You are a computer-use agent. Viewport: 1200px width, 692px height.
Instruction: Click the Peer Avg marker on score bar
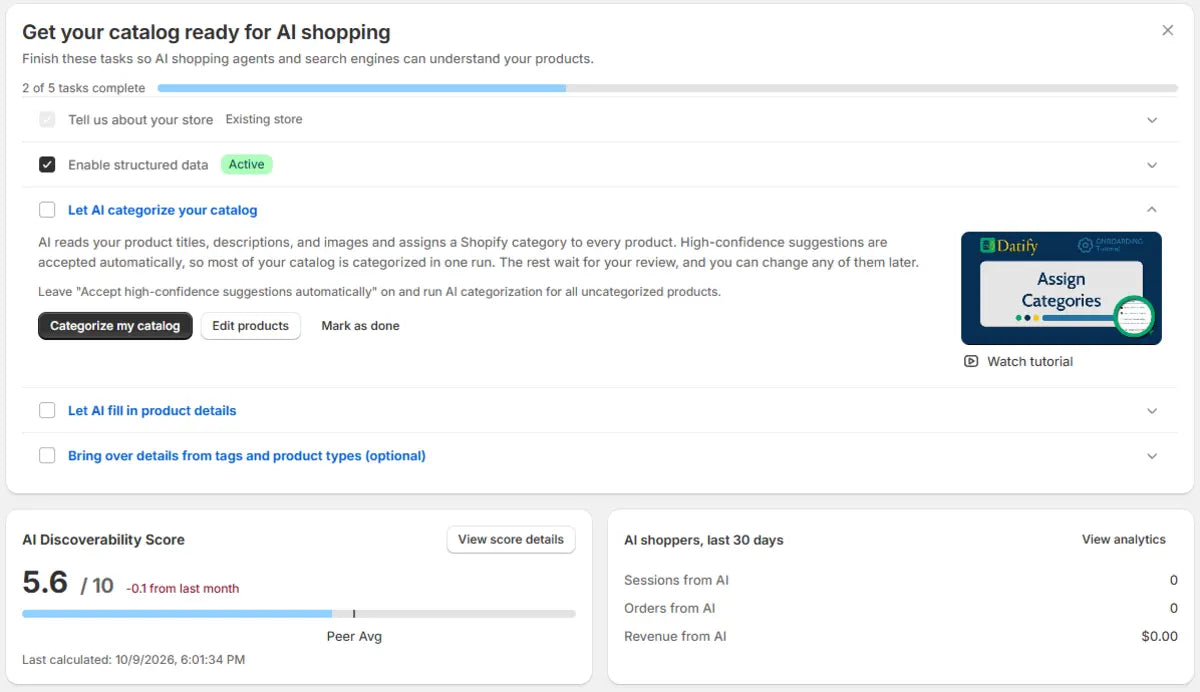(x=354, y=613)
